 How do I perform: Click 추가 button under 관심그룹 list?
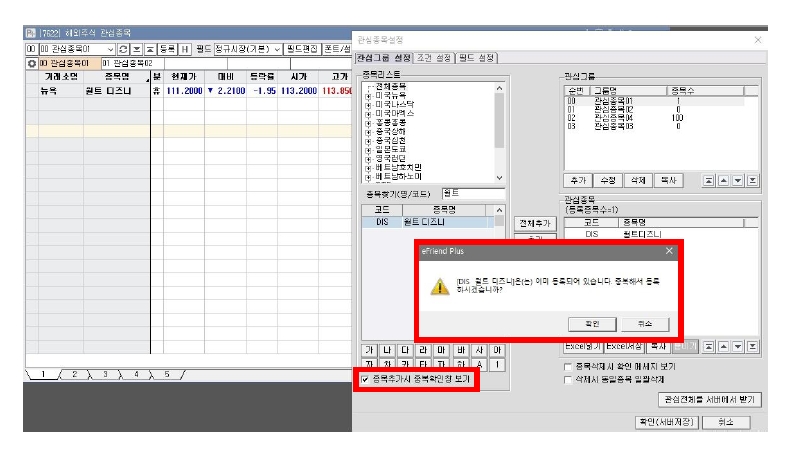tap(578, 180)
